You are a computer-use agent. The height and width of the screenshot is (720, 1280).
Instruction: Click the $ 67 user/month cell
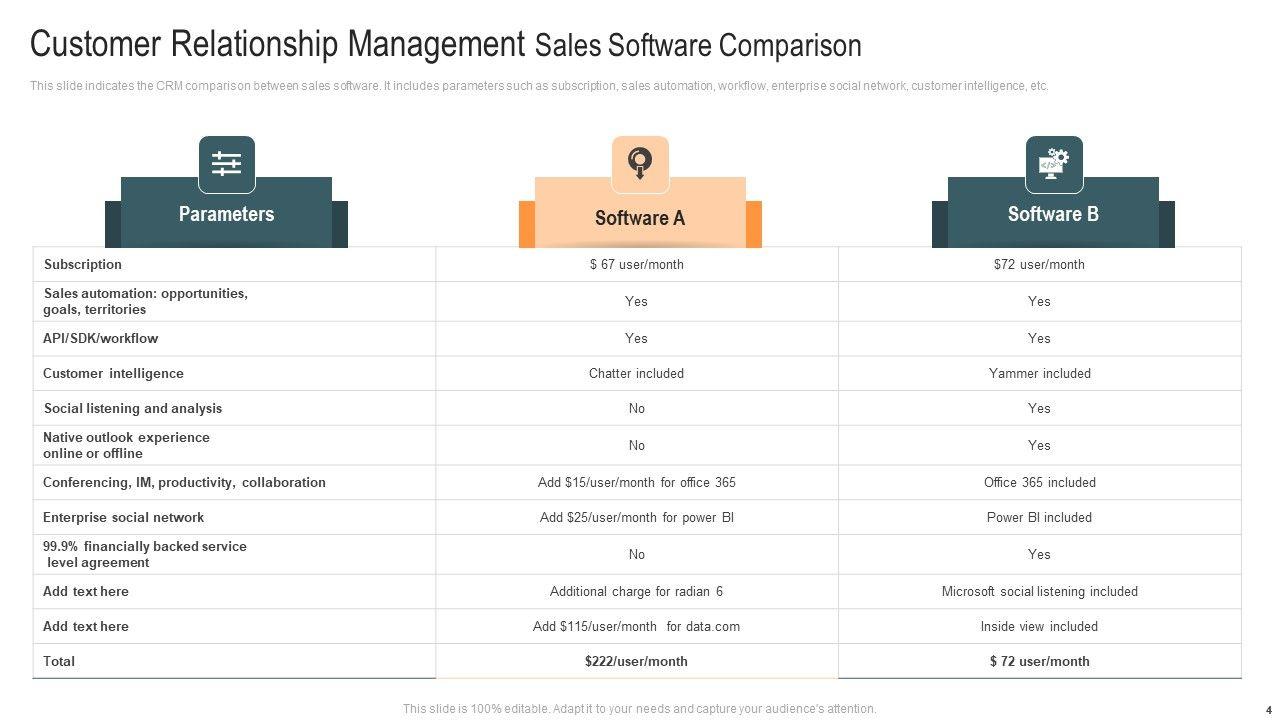point(637,264)
